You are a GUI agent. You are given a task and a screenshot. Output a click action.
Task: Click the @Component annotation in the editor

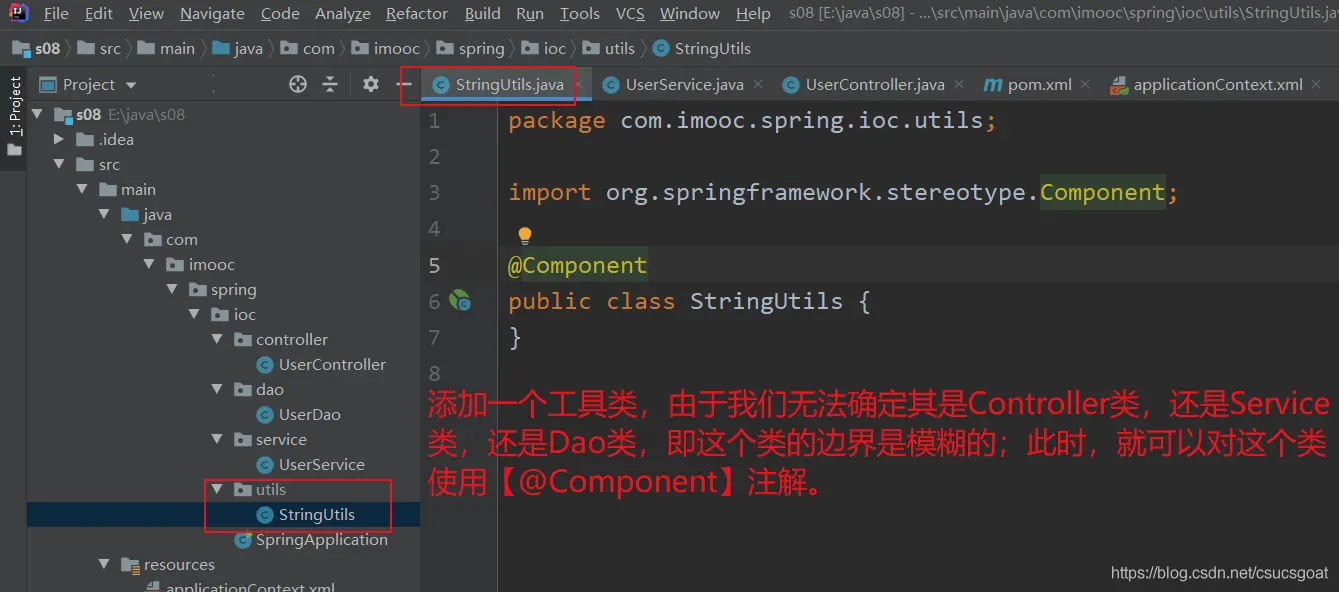click(578, 265)
